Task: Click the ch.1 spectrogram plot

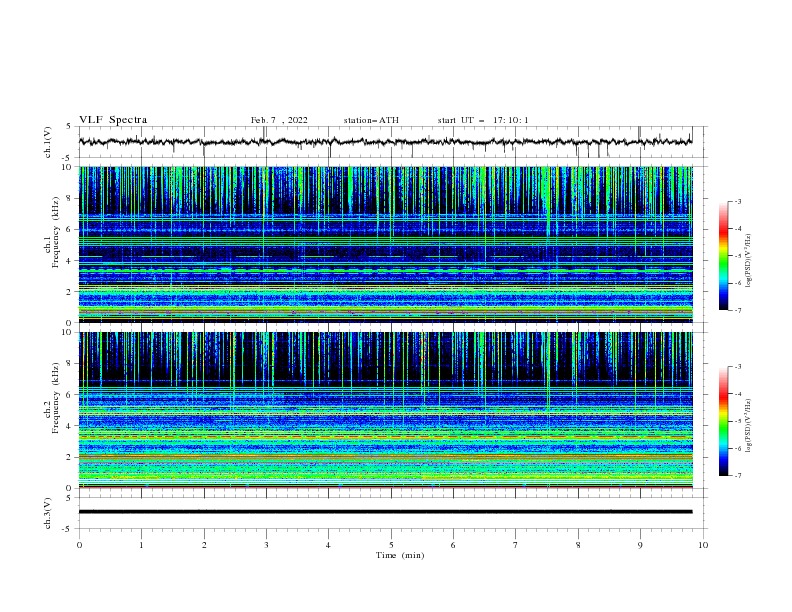Action: 386,244
